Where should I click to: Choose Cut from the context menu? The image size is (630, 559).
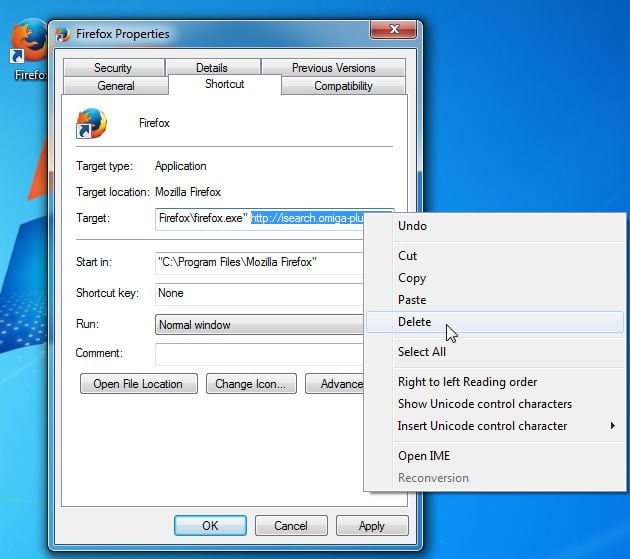click(495, 256)
